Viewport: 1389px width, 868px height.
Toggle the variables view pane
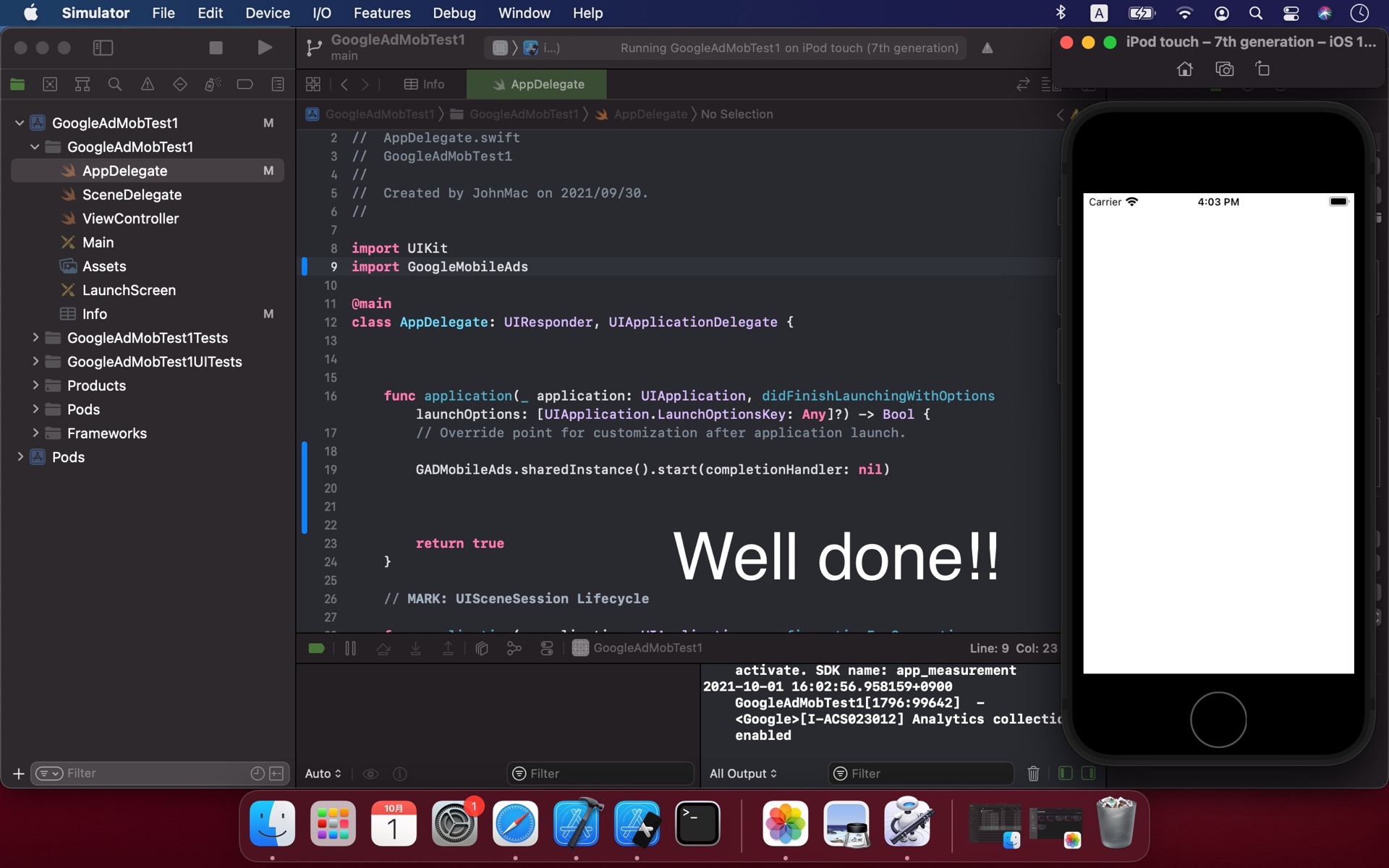pyautogui.click(x=1066, y=774)
